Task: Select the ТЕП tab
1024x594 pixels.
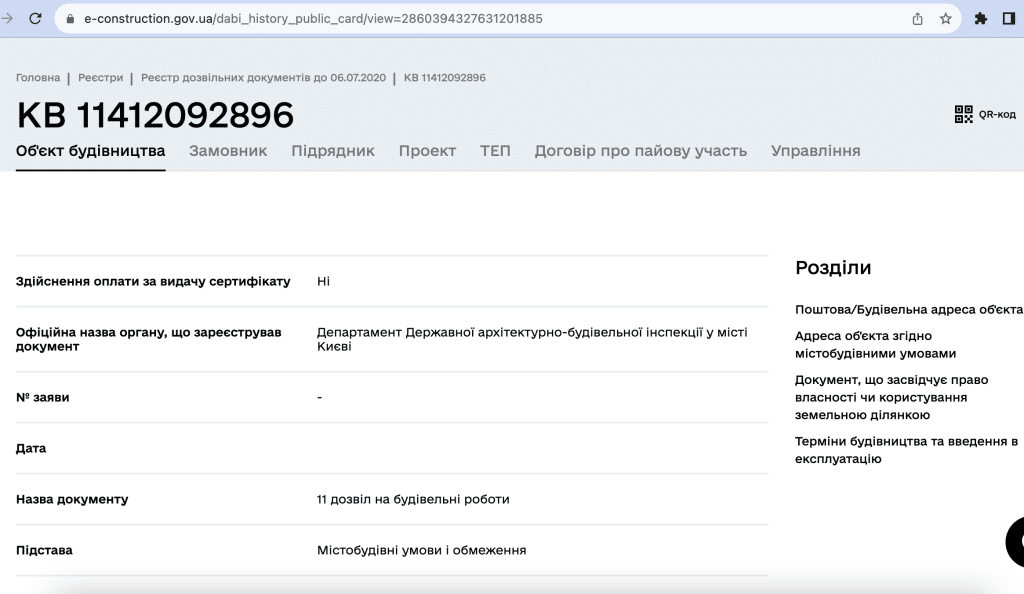Action: 495,151
